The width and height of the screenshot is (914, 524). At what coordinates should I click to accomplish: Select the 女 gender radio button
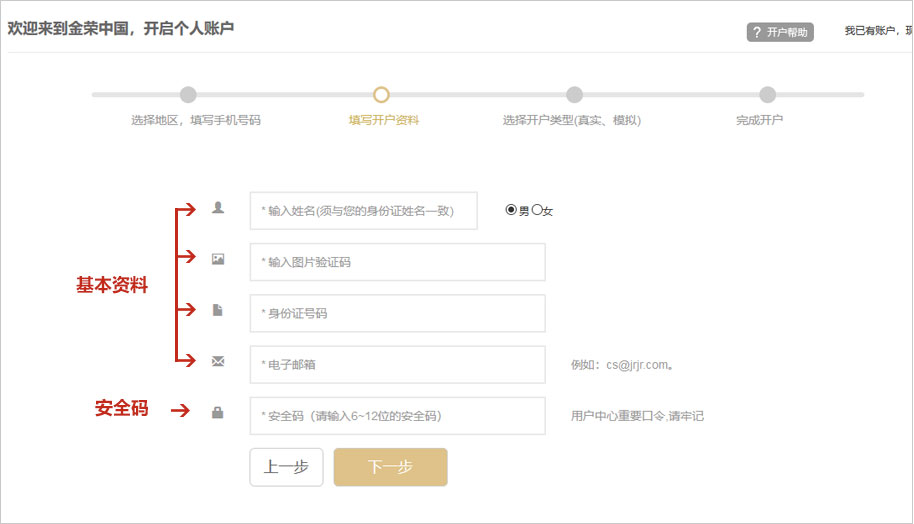[537, 209]
